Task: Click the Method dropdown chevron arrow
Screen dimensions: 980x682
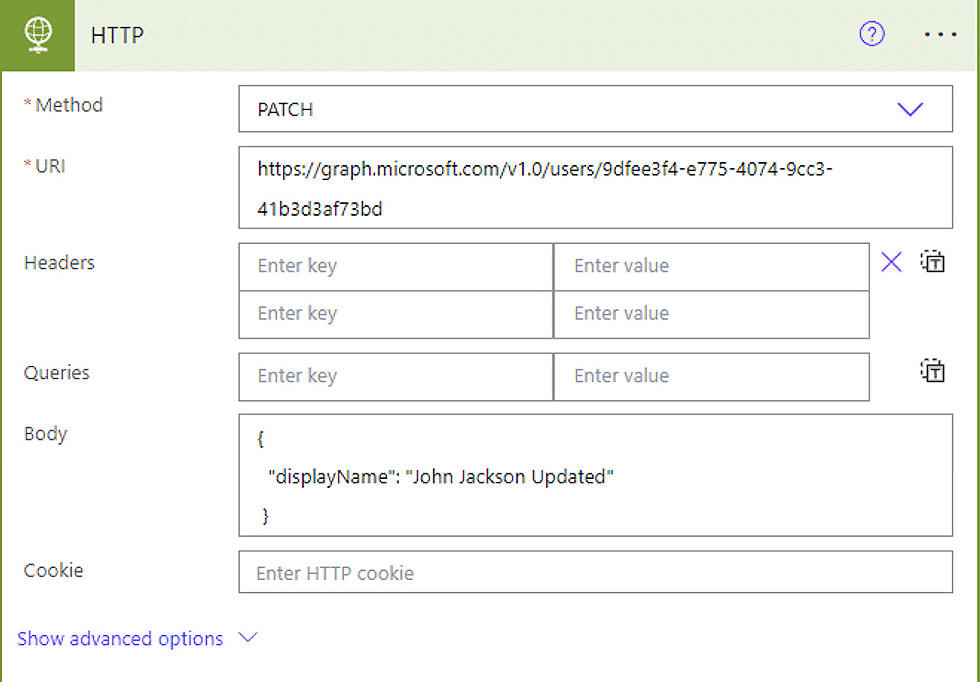Action: 911,109
